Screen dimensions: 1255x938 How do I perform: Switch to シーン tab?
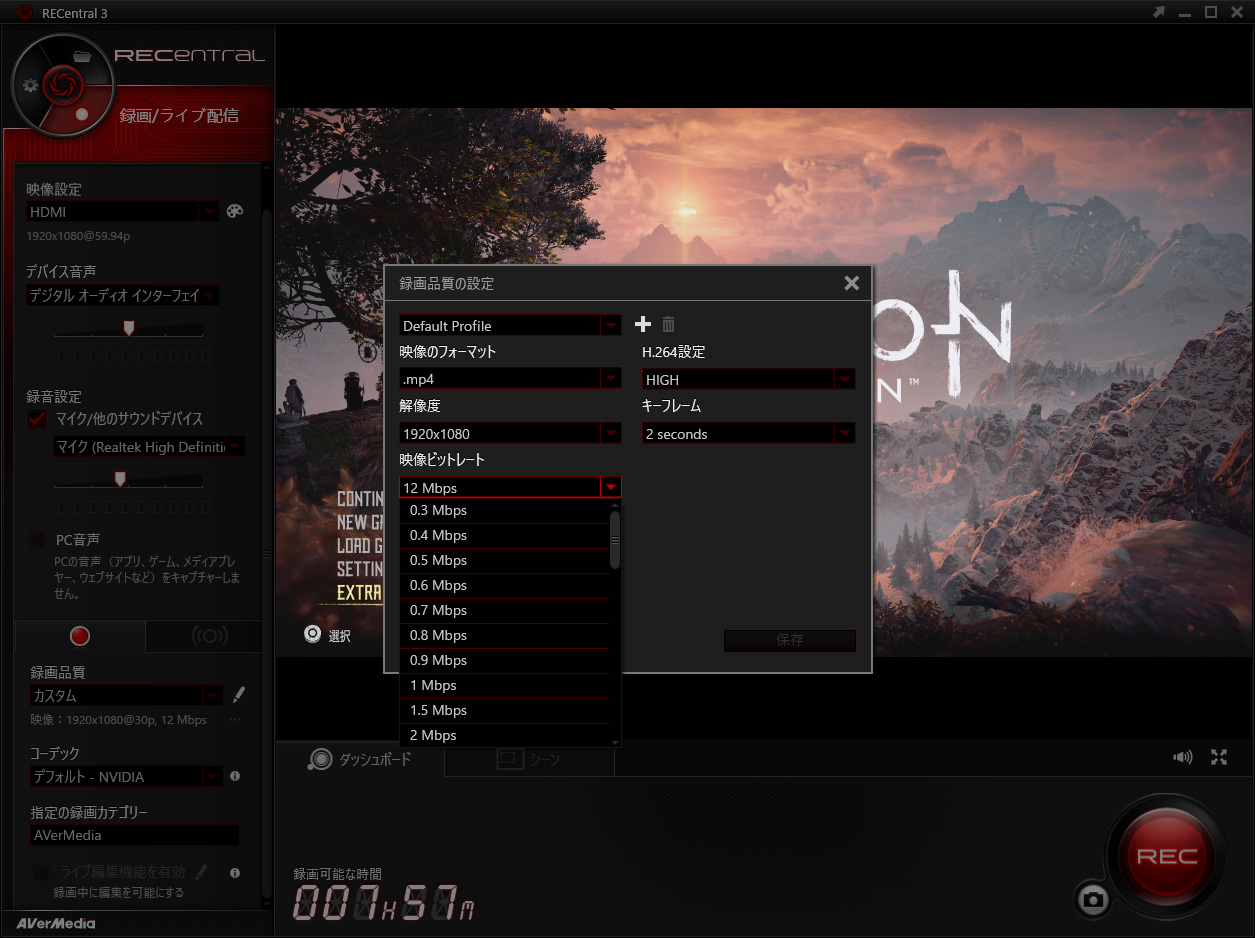coord(529,759)
